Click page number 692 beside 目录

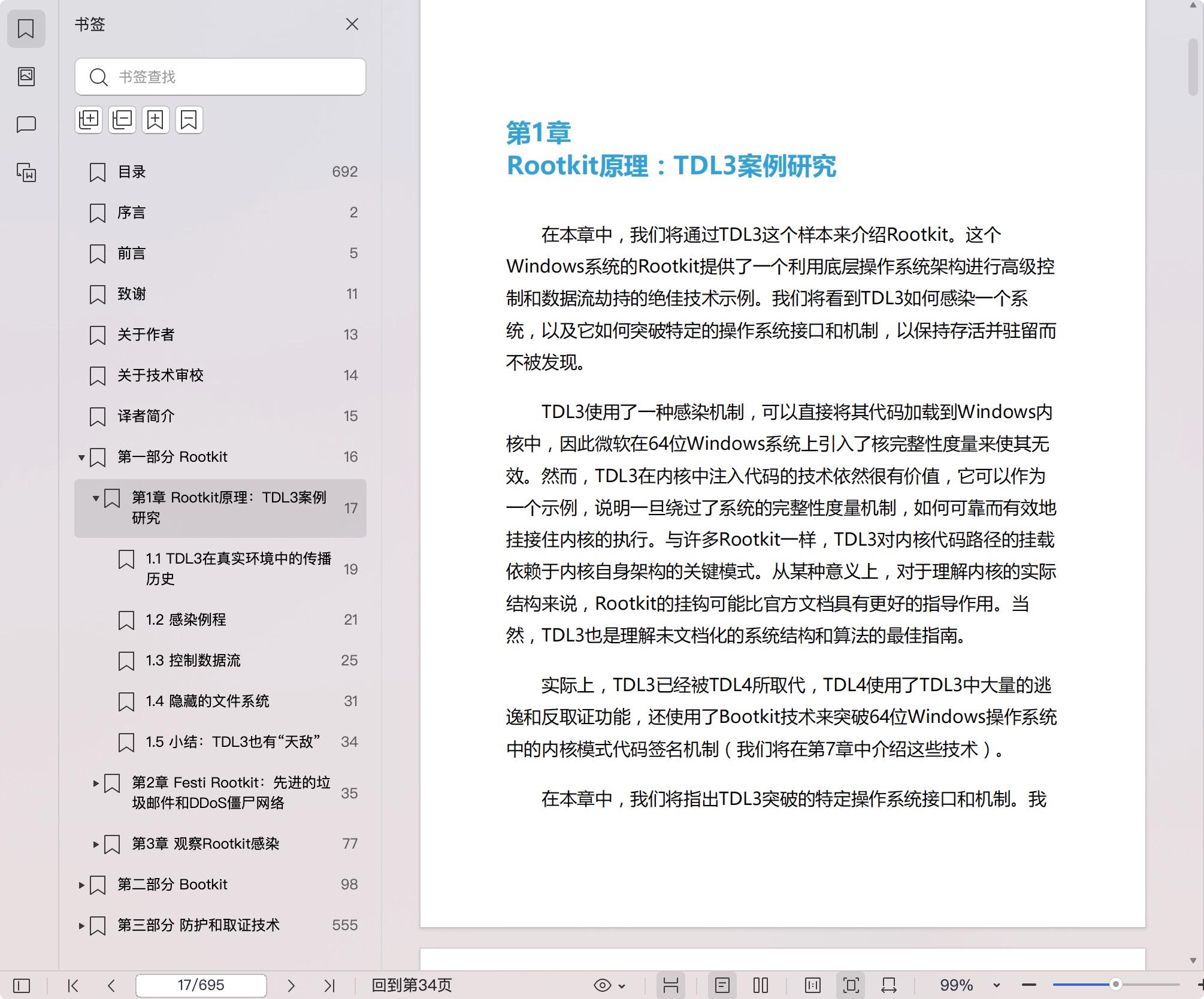coord(345,172)
